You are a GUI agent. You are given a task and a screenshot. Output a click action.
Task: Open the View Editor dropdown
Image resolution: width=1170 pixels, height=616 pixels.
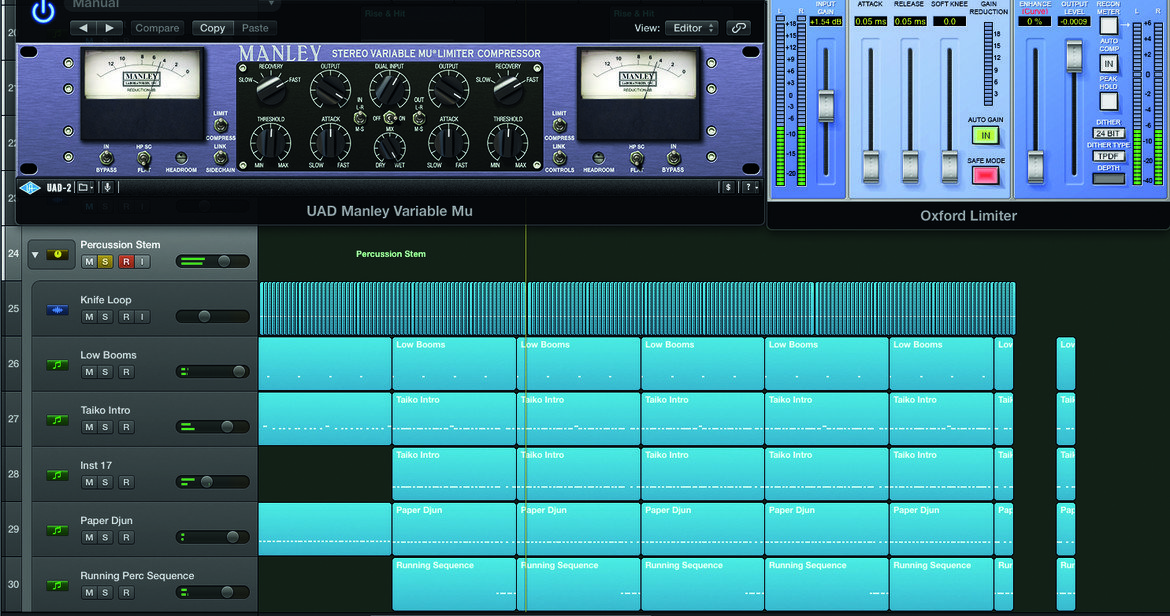point(692,28)
